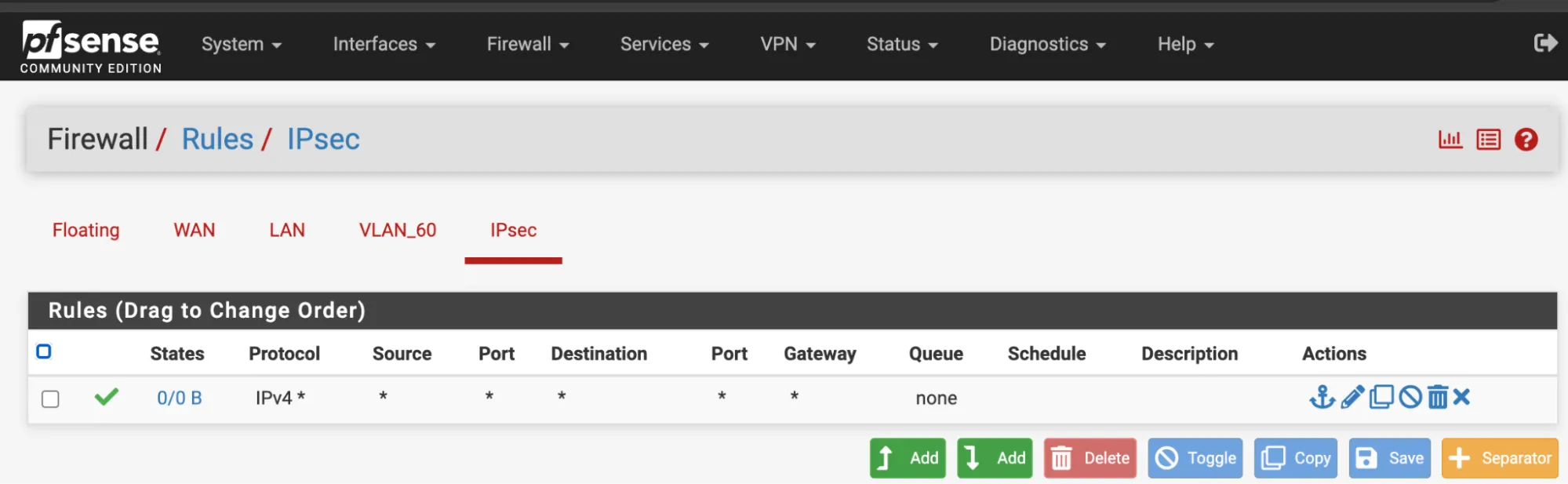Copy the rule via the duplicate icon
1568x484 pixels.
pyautogui.click(x=1381, y=397)
